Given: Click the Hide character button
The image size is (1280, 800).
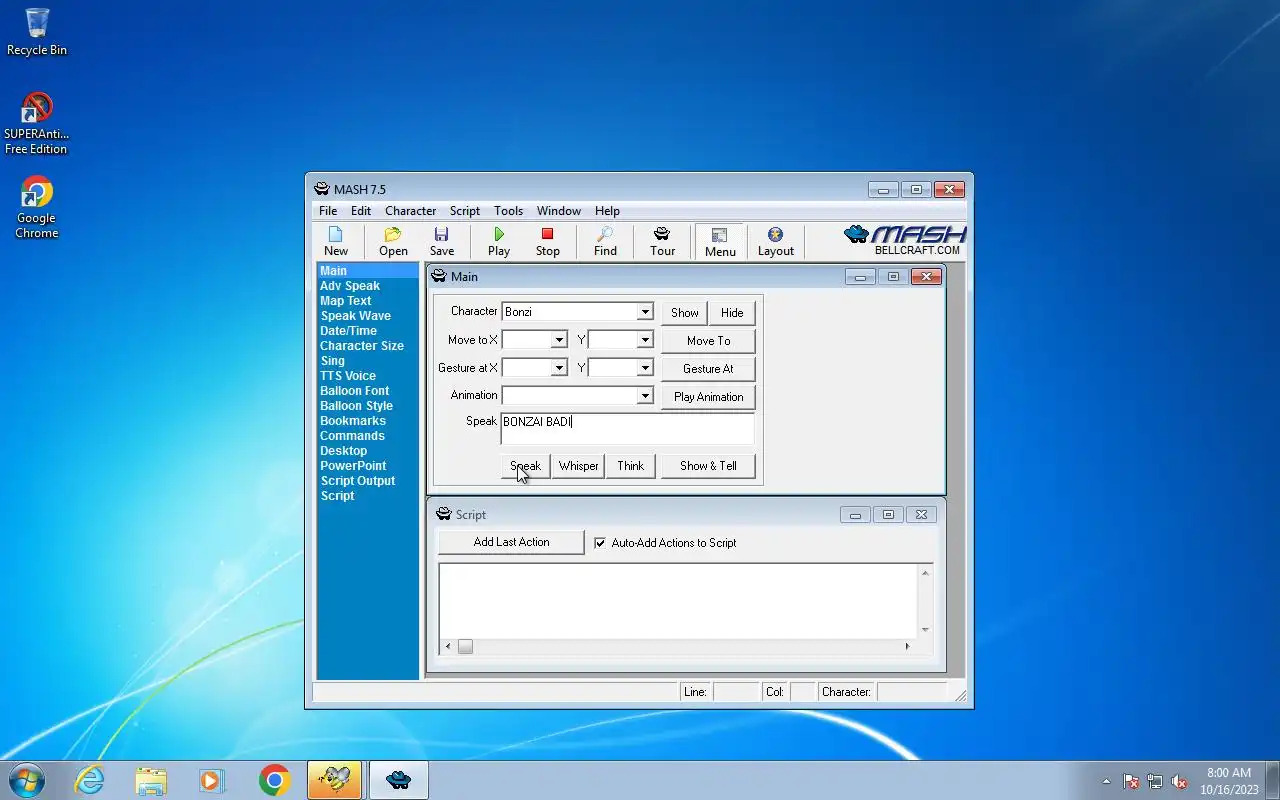Looking at the screenshot, I should click(732, 313).
